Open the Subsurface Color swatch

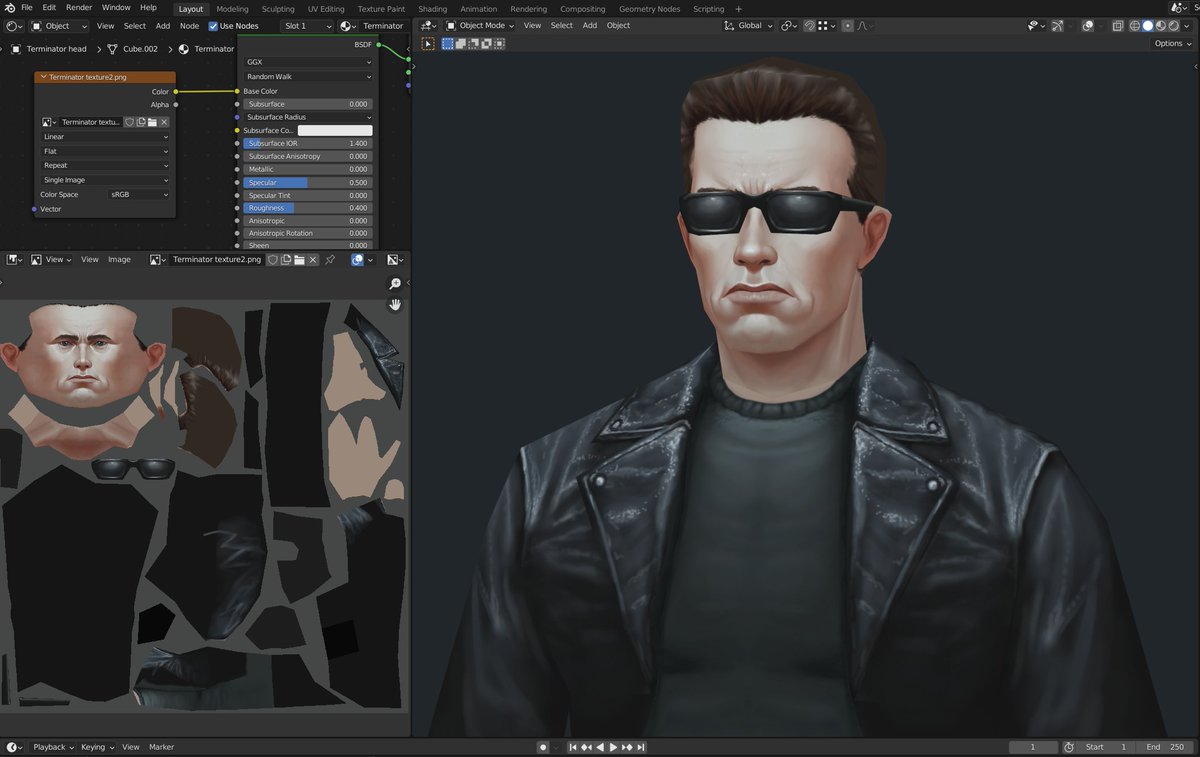(335, 130)
